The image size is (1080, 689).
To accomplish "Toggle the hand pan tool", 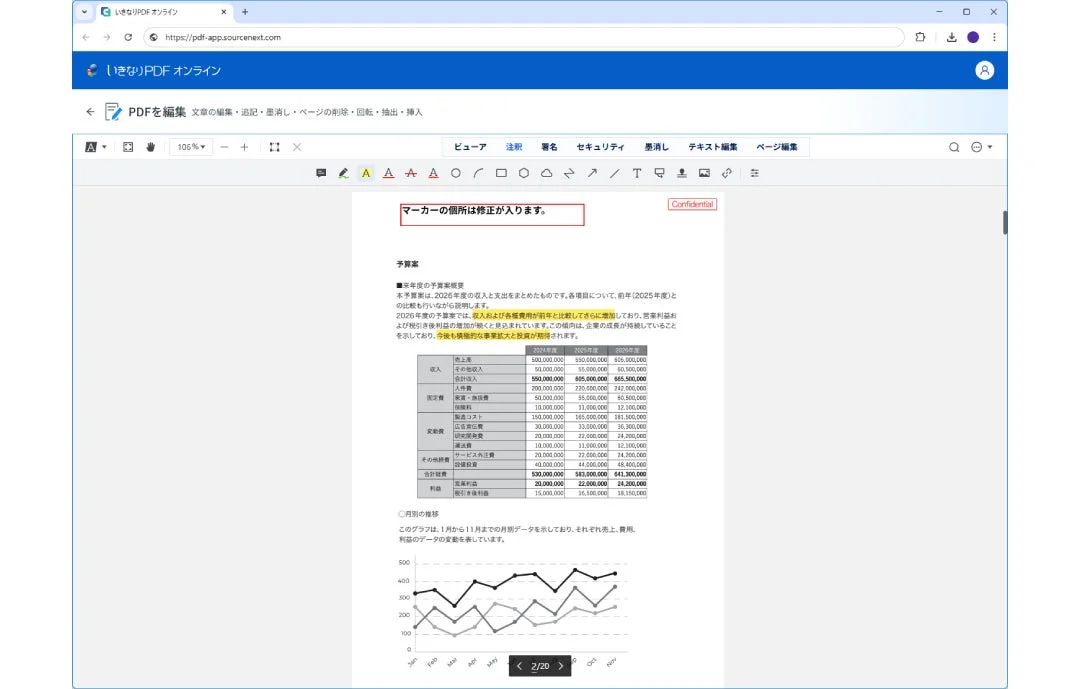I will [x=151, y=147].
